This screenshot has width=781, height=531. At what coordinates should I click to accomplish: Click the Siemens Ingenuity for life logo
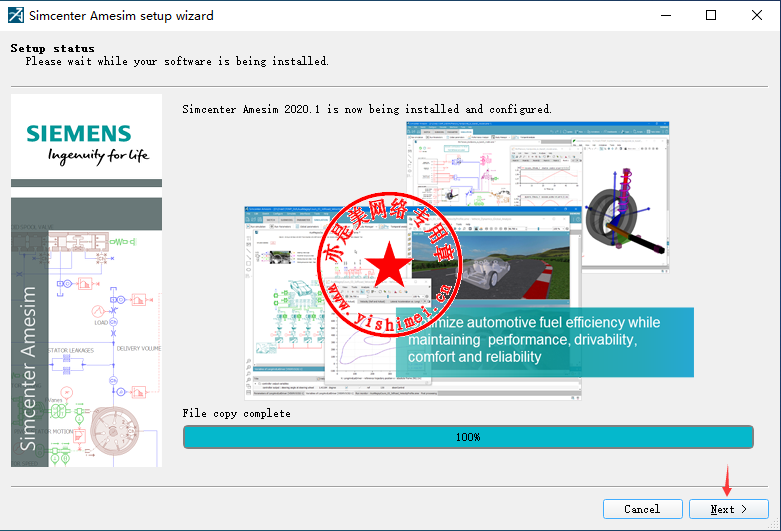(x=87, y=143)
